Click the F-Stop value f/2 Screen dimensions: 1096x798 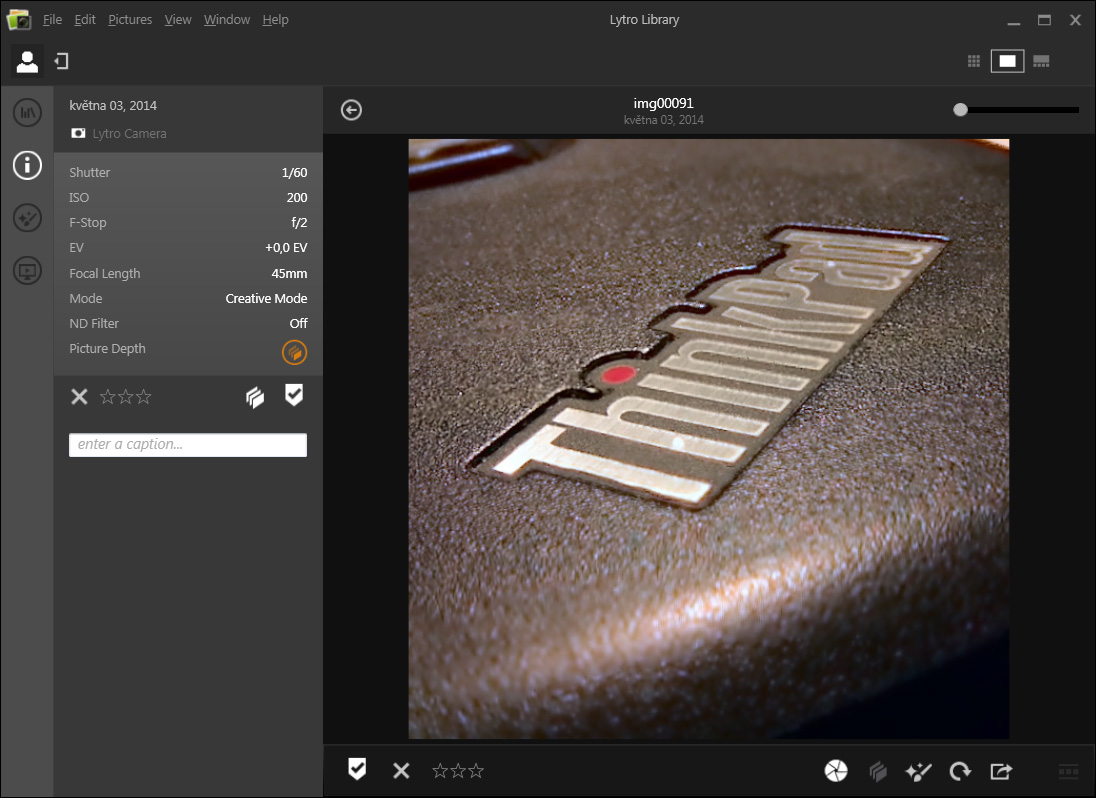[299, 223]
